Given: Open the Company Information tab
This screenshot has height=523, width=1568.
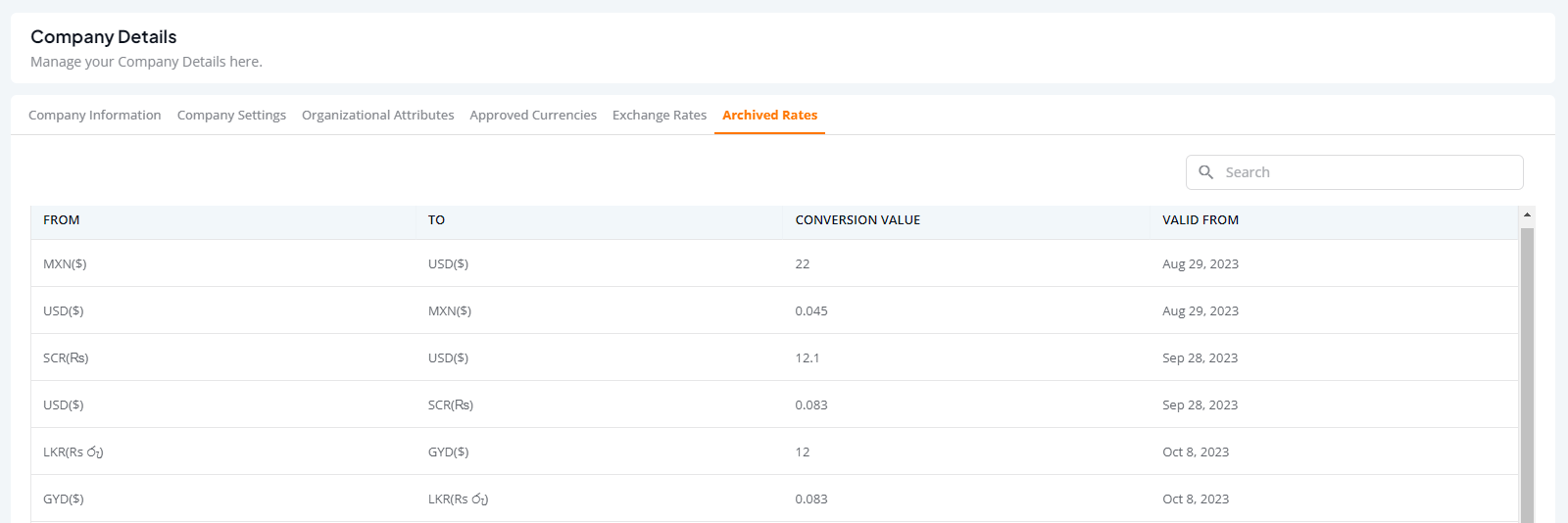Looking at the screenshot, I should 95,115.
